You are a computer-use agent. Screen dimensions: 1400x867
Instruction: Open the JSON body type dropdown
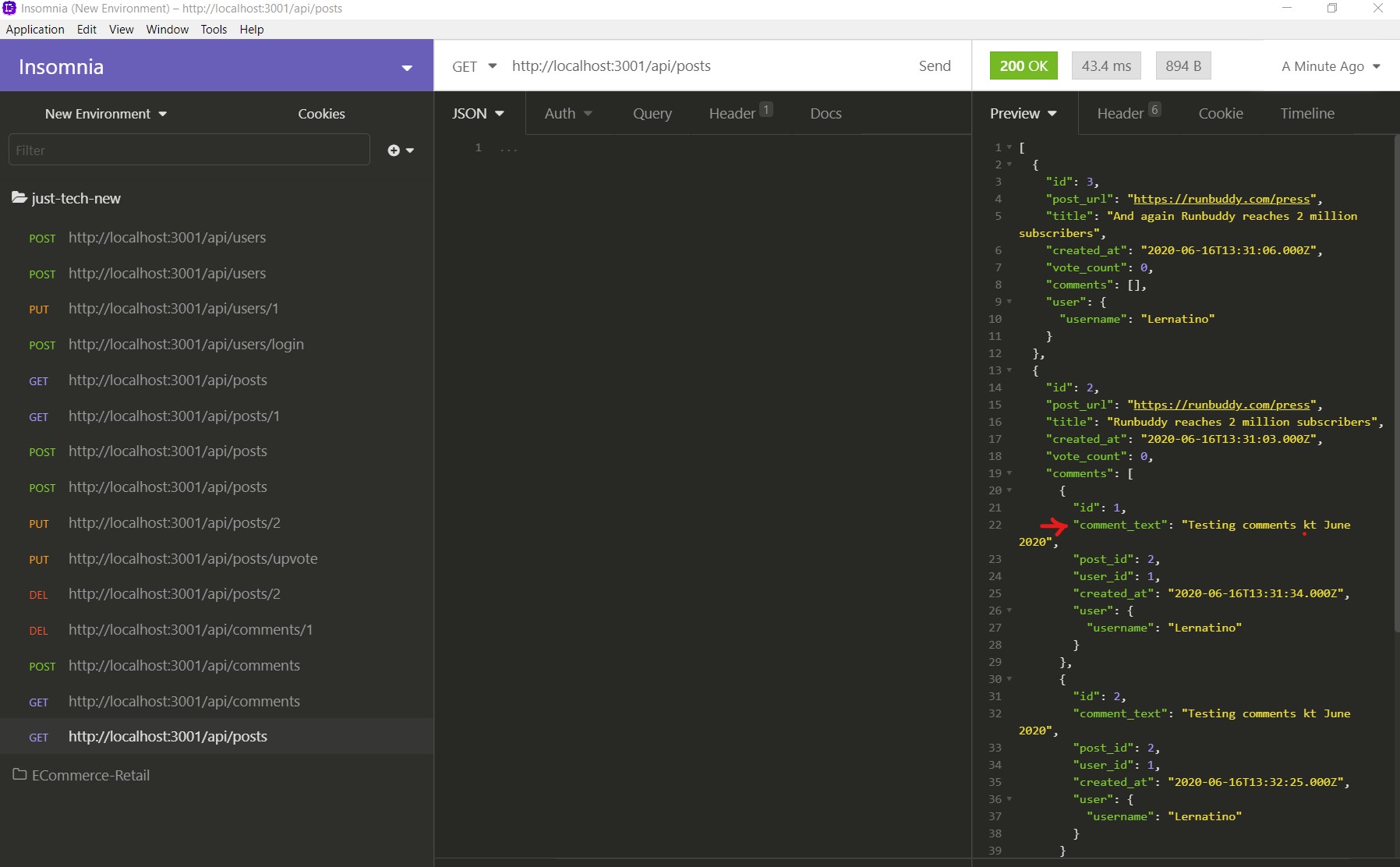[478, 114]
